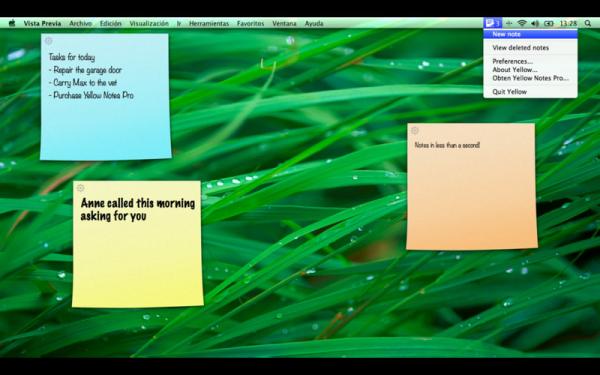Open the Apple menu
600x375 pixels.
(x=12, y=23)
